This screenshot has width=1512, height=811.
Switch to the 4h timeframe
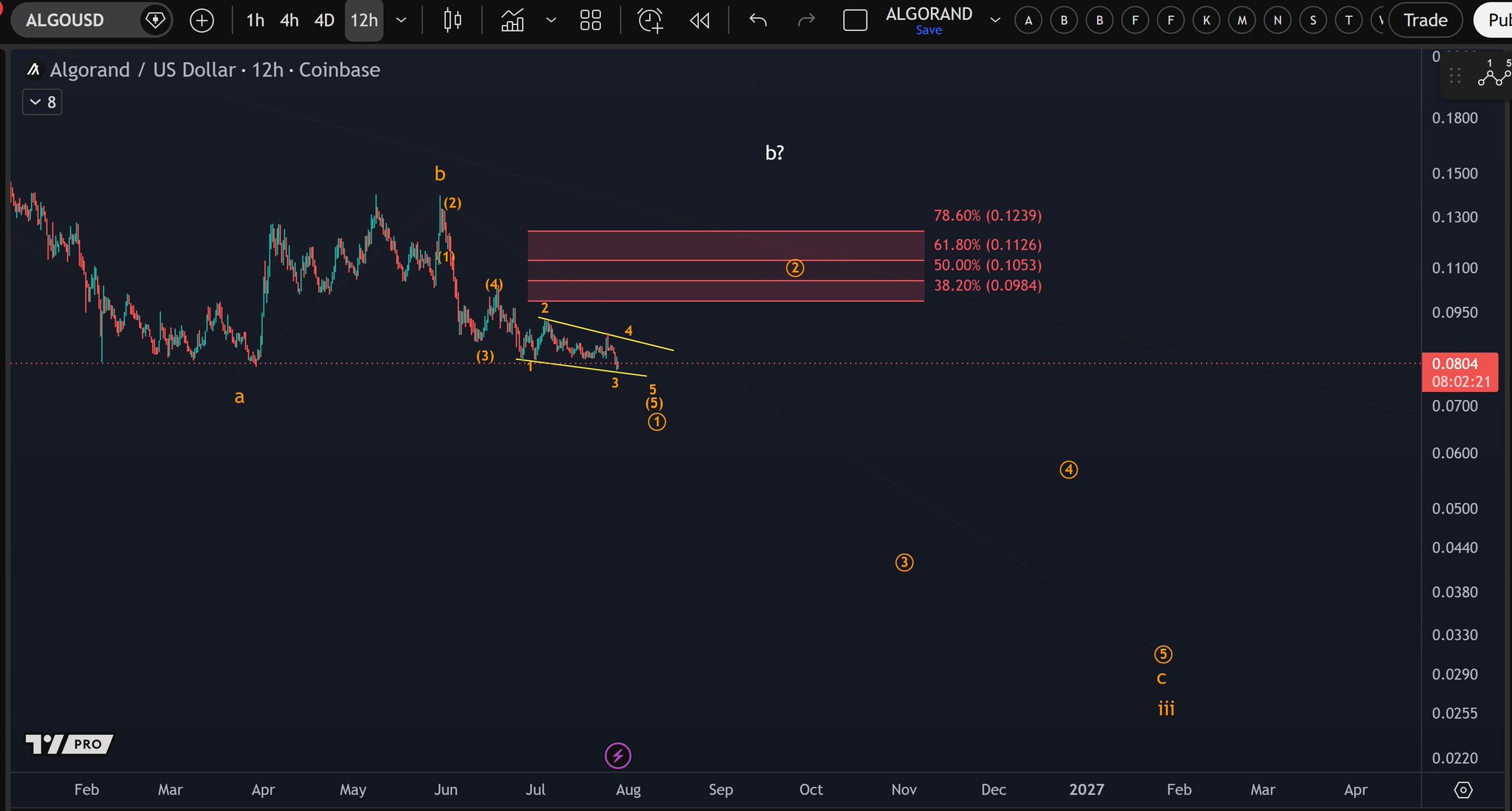coord(289,20)
